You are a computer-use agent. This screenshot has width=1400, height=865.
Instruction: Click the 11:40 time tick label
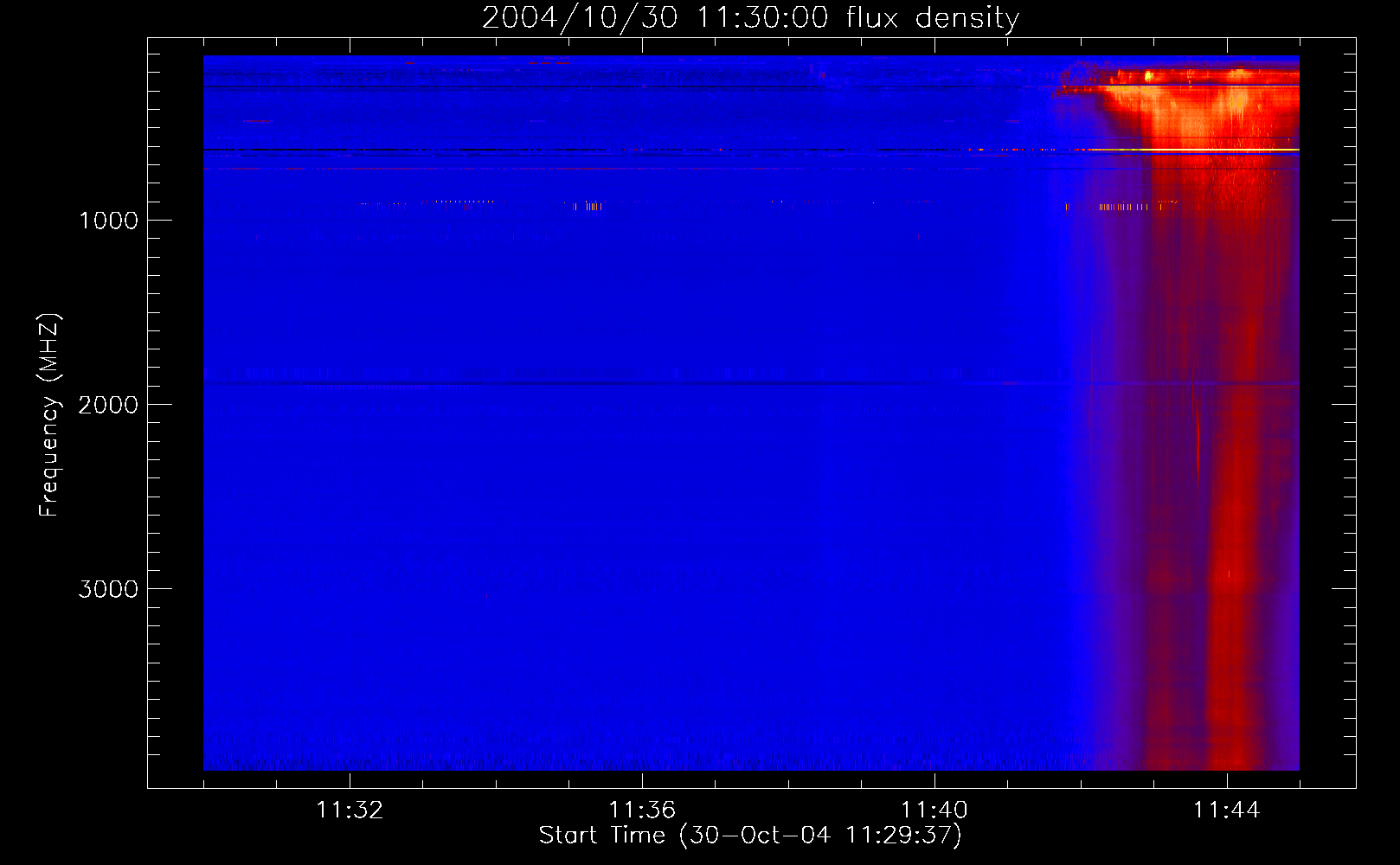[934, 811]
